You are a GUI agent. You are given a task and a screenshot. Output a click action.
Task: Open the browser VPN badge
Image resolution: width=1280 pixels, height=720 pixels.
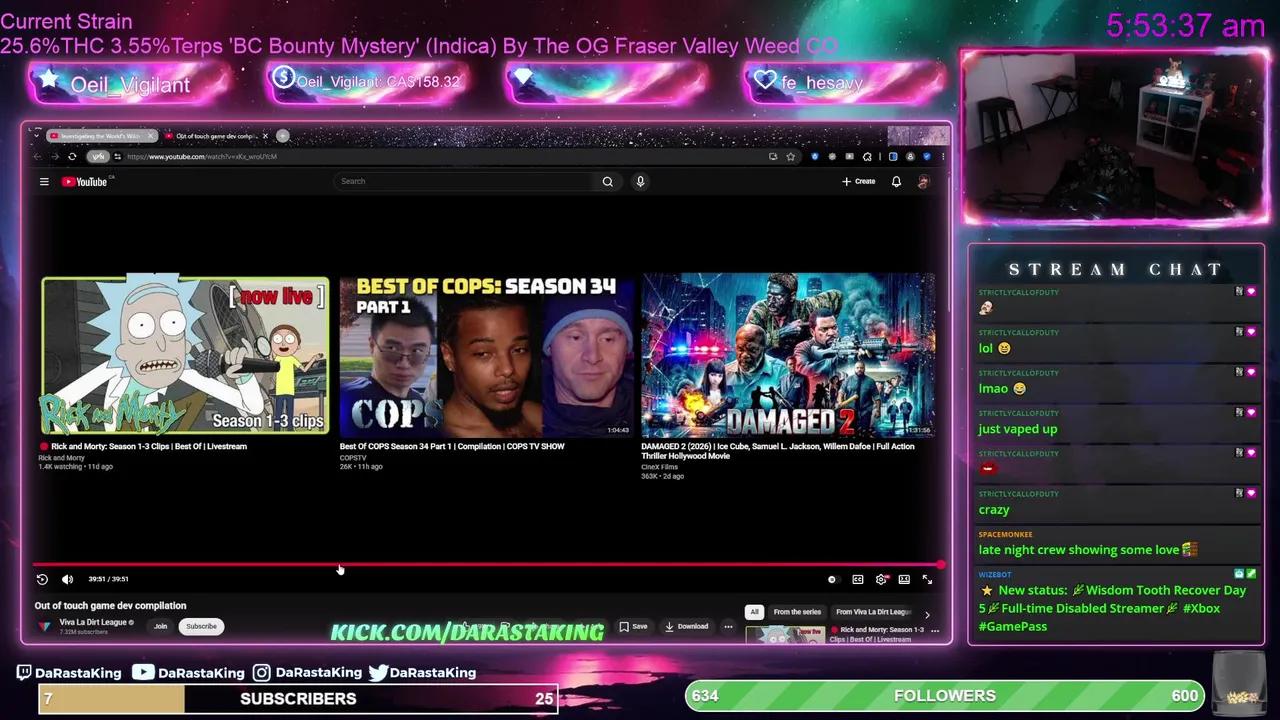point(97,156)
